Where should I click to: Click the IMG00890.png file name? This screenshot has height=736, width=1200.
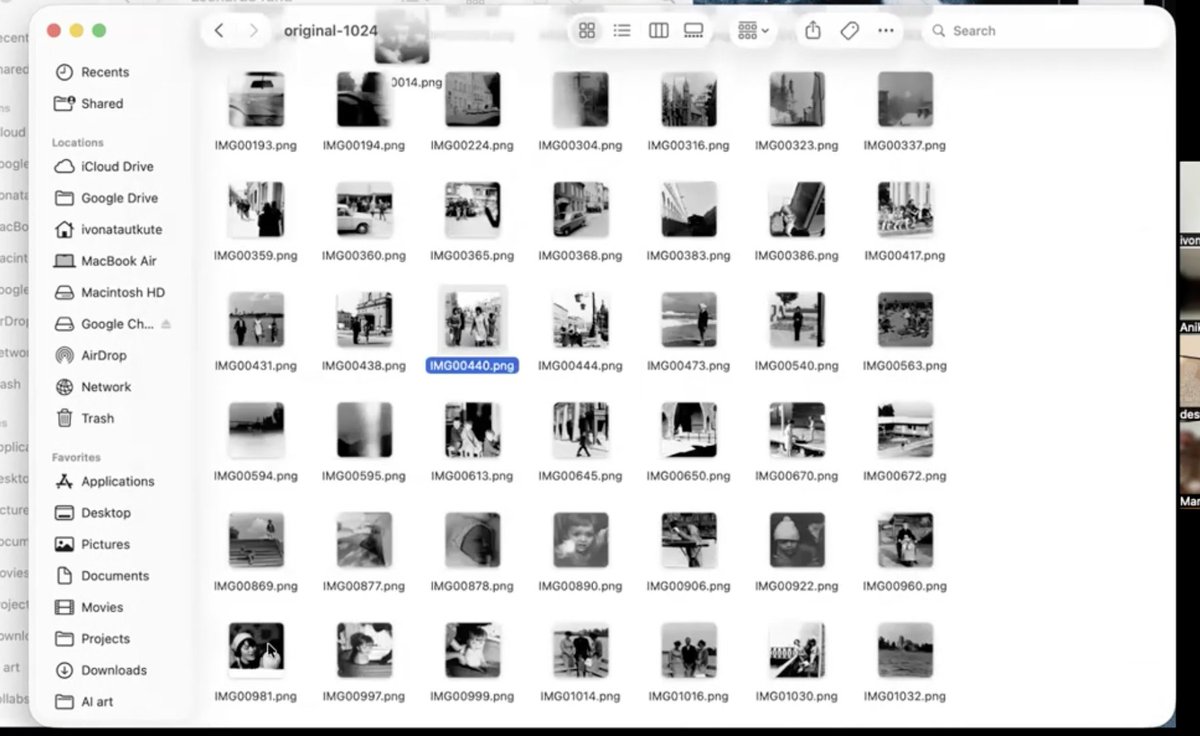coord(580,586)
